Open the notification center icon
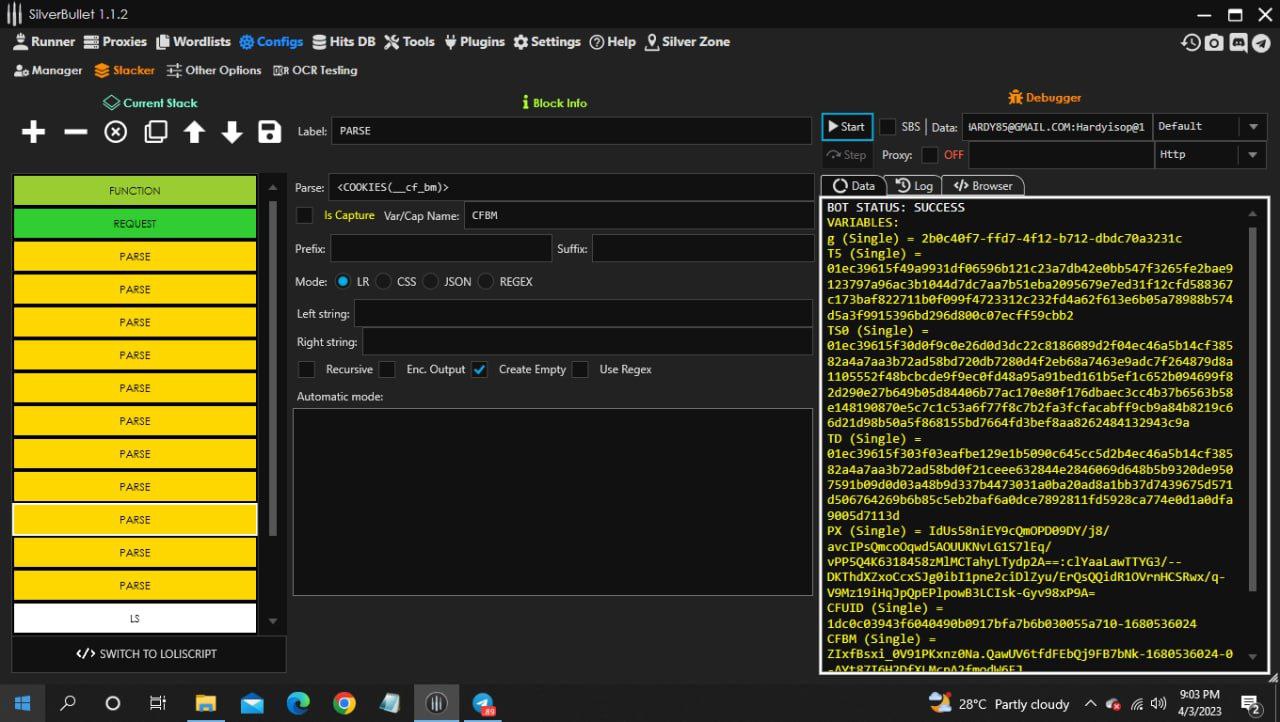Image resolution: width=1280 pixels, height=722 pixels. click(1249, 704)
